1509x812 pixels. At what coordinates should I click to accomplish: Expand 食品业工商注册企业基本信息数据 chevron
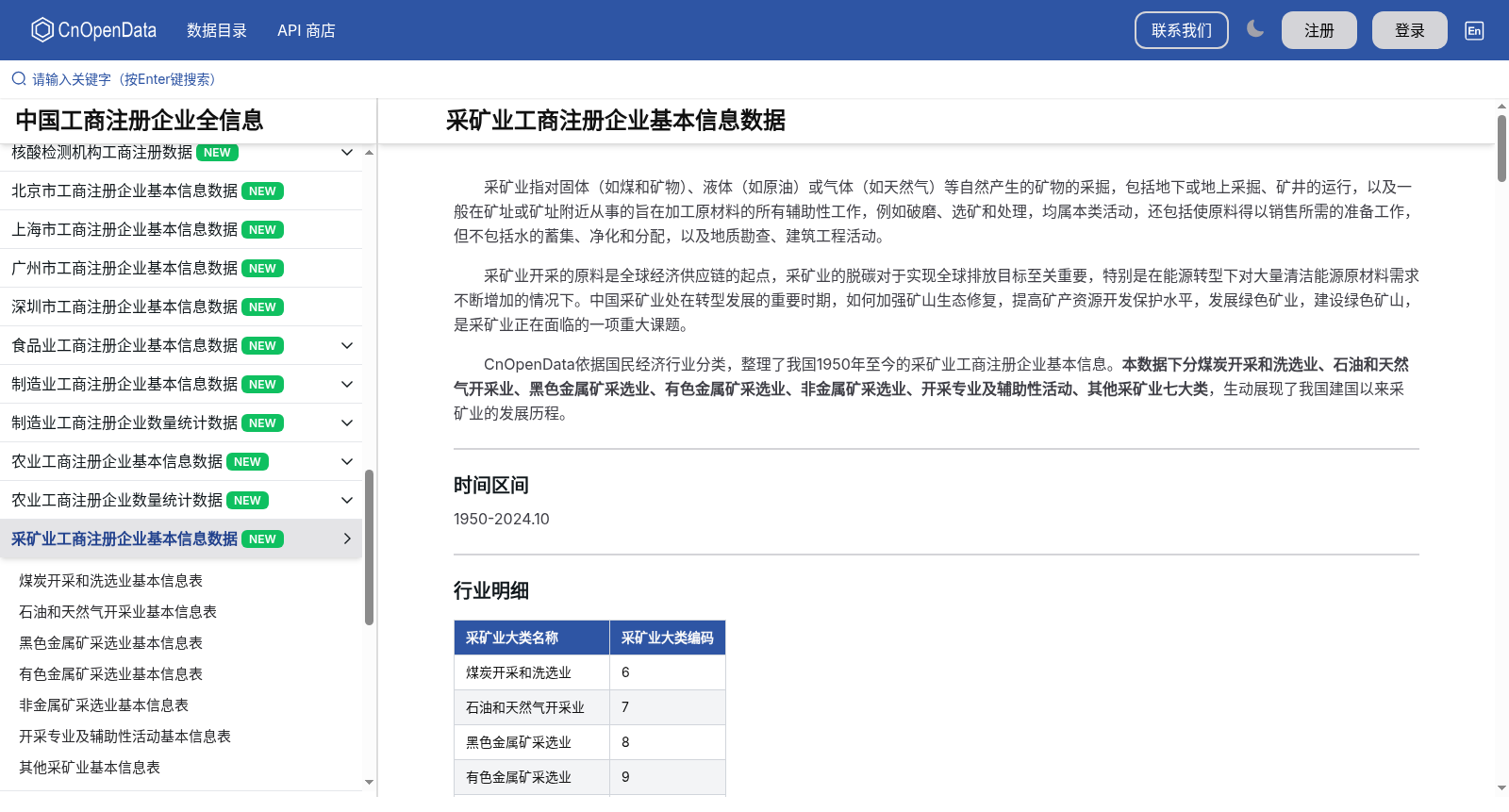point(347,346)
